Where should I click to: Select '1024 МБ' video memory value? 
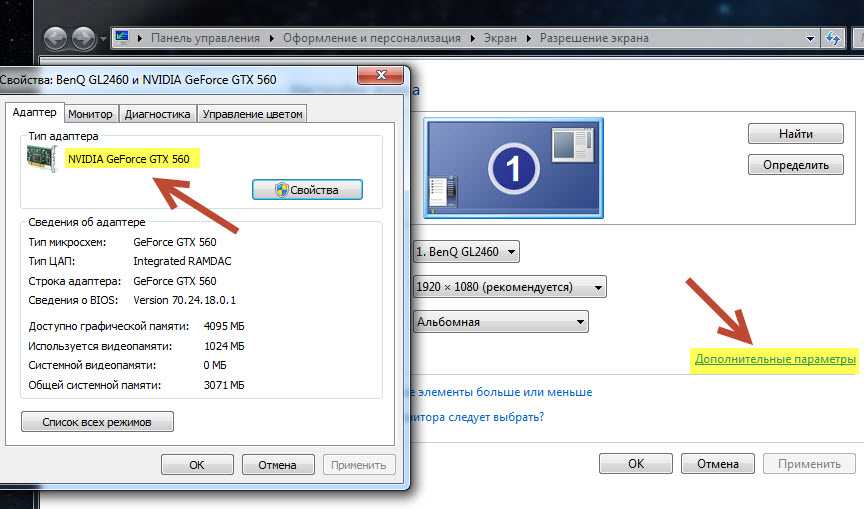(224, 346)
